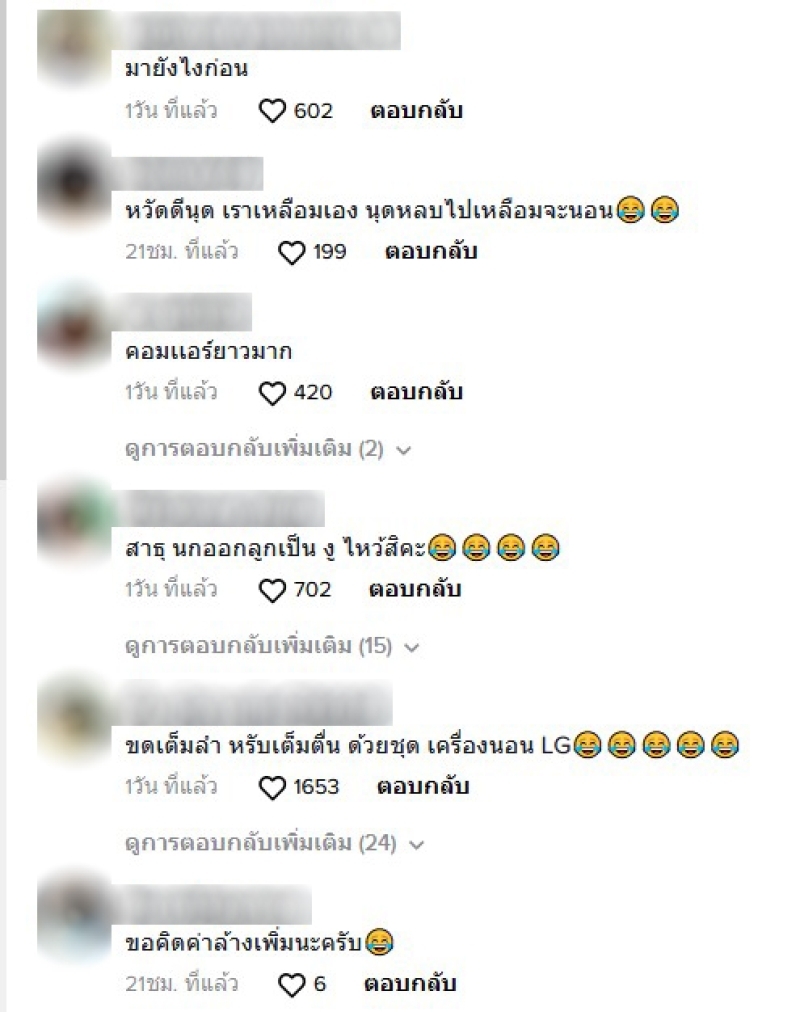Like the comment with 1653 likes
Viewport: 800px width, 1012px height.
click(272, 787)
